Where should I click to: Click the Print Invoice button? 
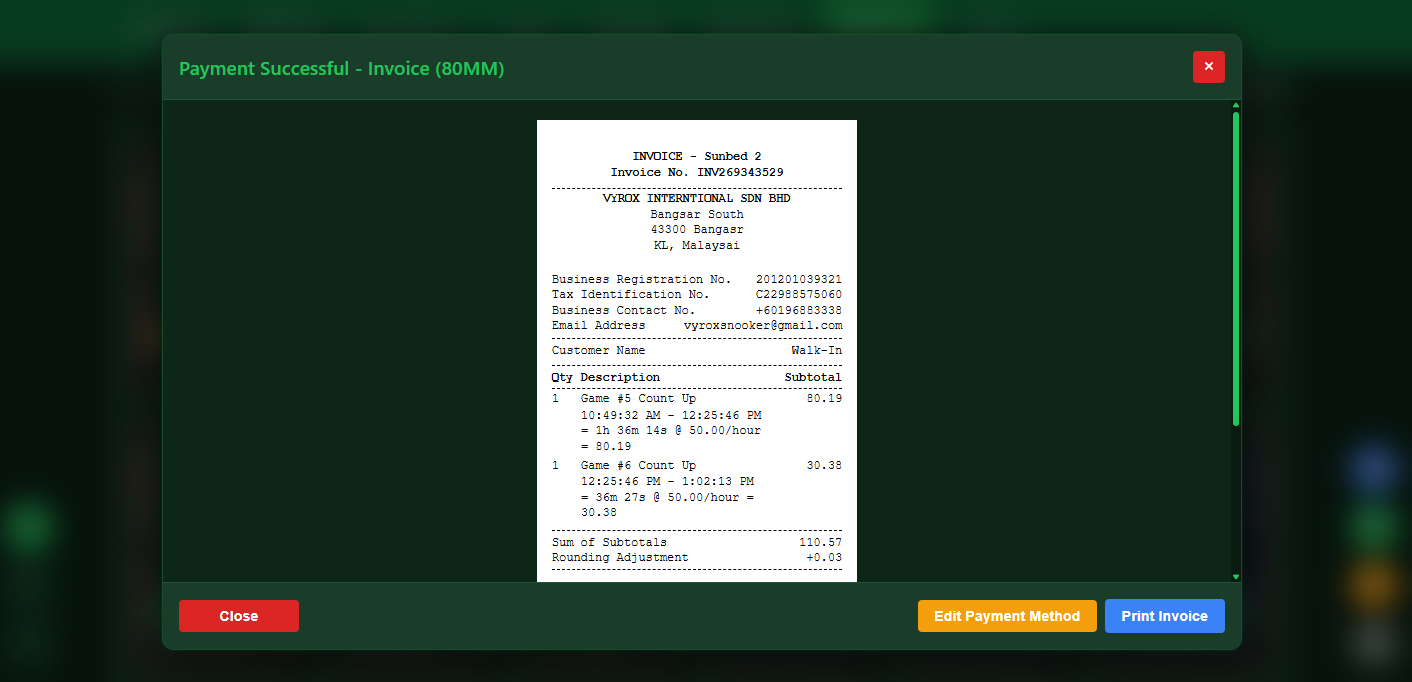[x=1164, y=616]
